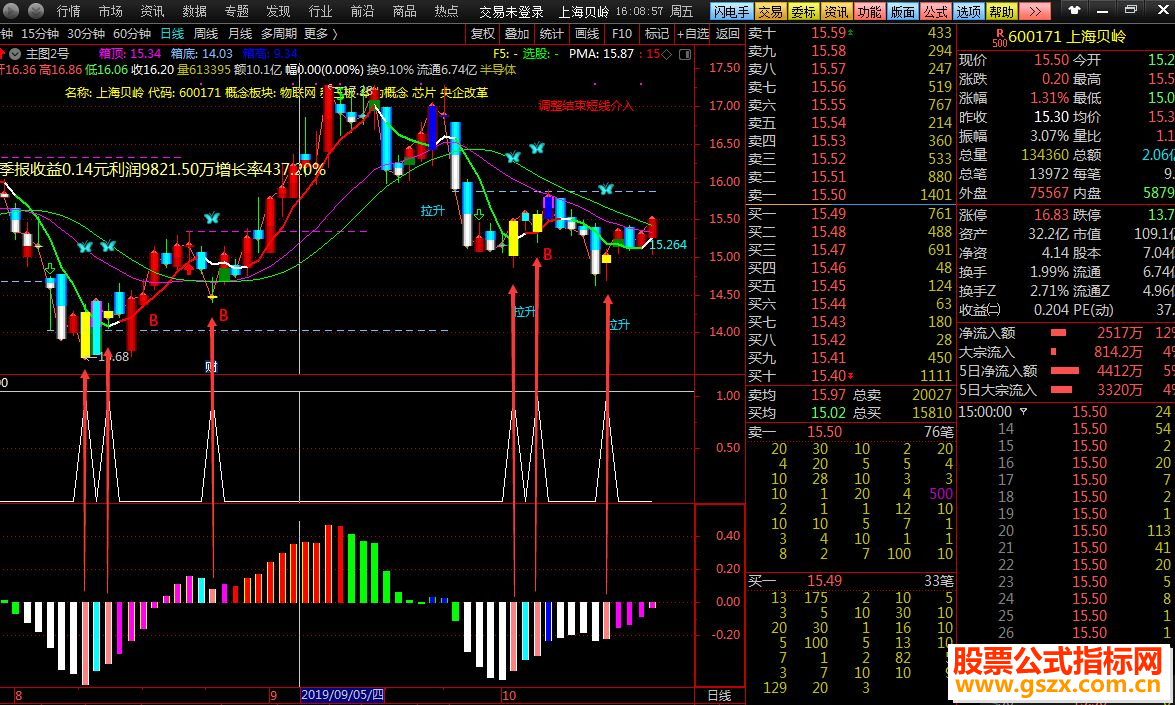Open the filter triangle next to 15:00:00

tap(1024, 411)
